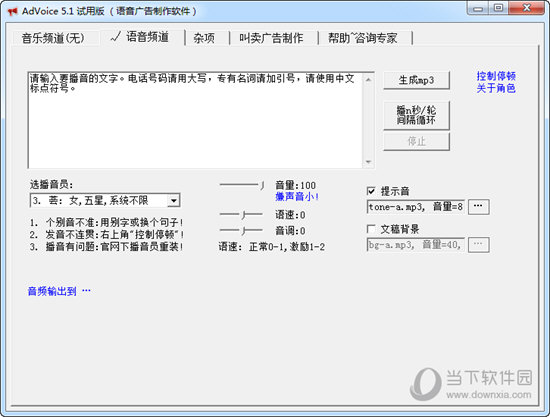Viewport: 550px width, 417px height.
Task: Click the 嫌声音小! link
Action: click(297, 197)
